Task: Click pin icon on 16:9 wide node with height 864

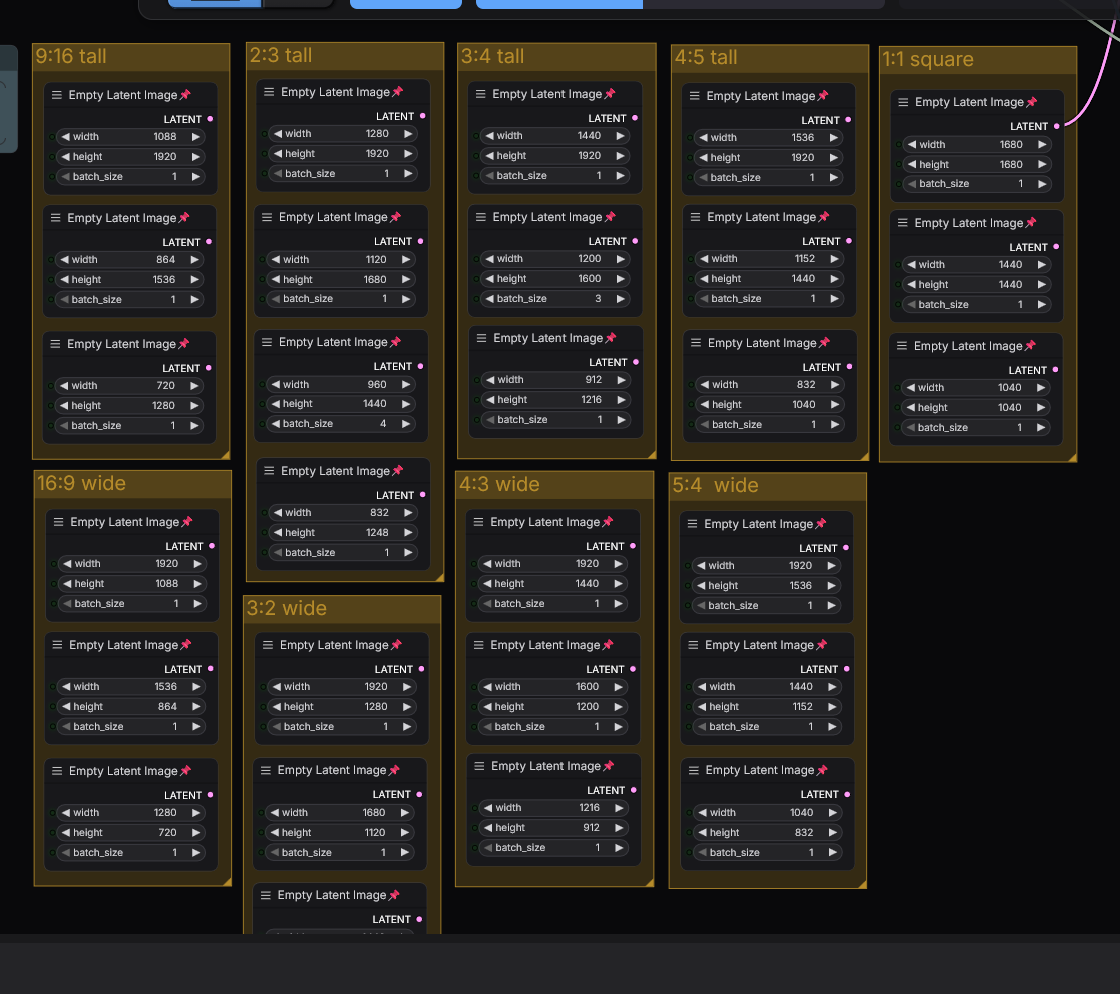Action: click(186, 645)
